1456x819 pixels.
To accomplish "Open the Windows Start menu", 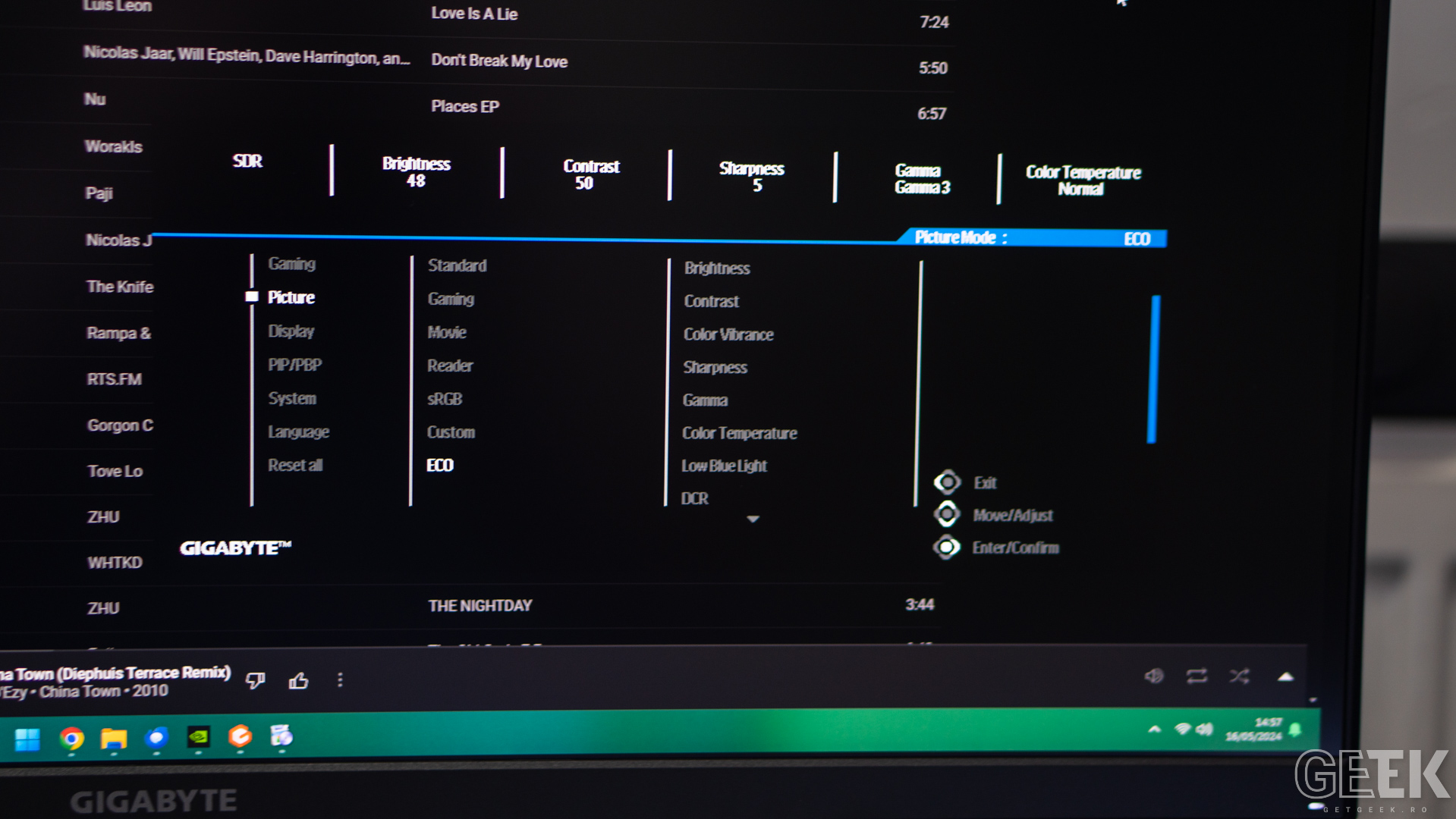I will pos(28,739).
